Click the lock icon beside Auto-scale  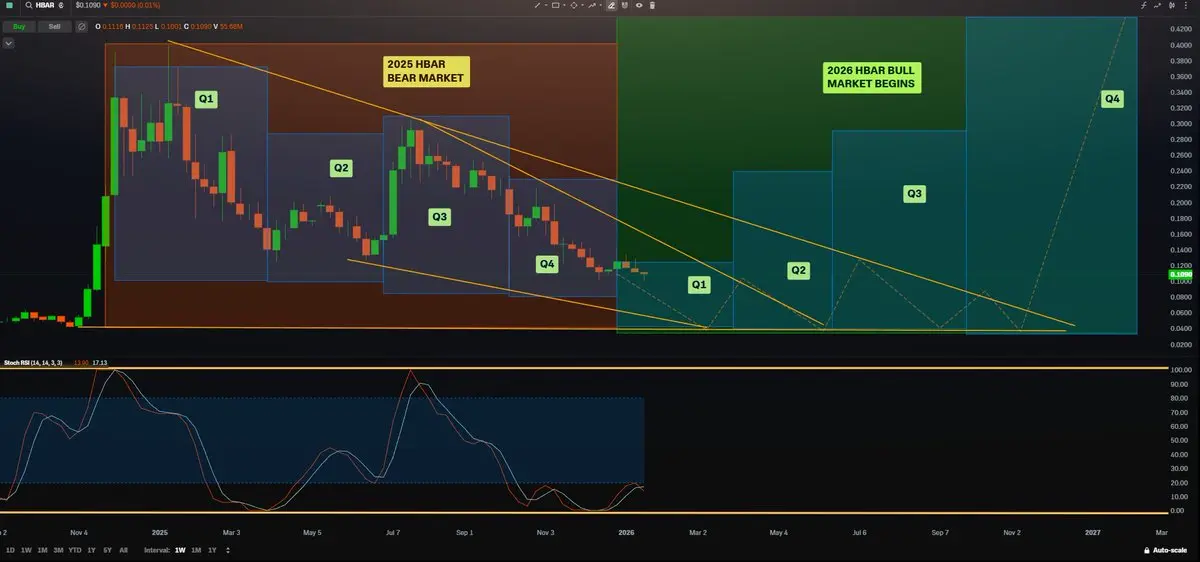click(x=1147, y=550)
